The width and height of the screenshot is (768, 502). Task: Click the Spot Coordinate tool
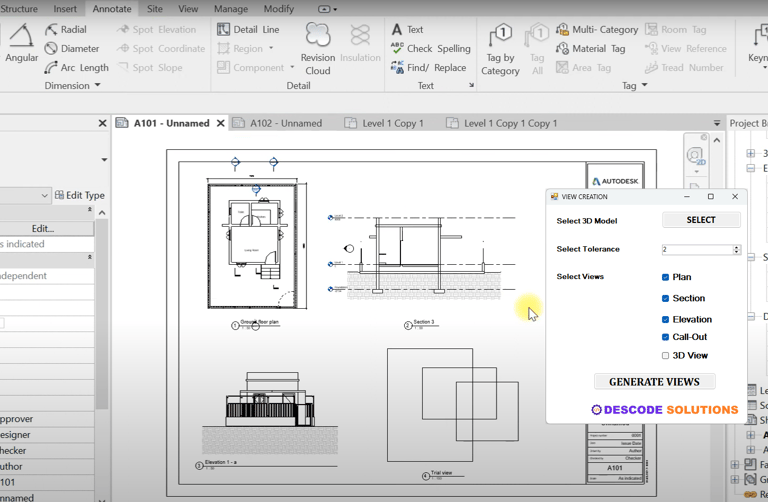pyautogui.click(x=161, y=48)
